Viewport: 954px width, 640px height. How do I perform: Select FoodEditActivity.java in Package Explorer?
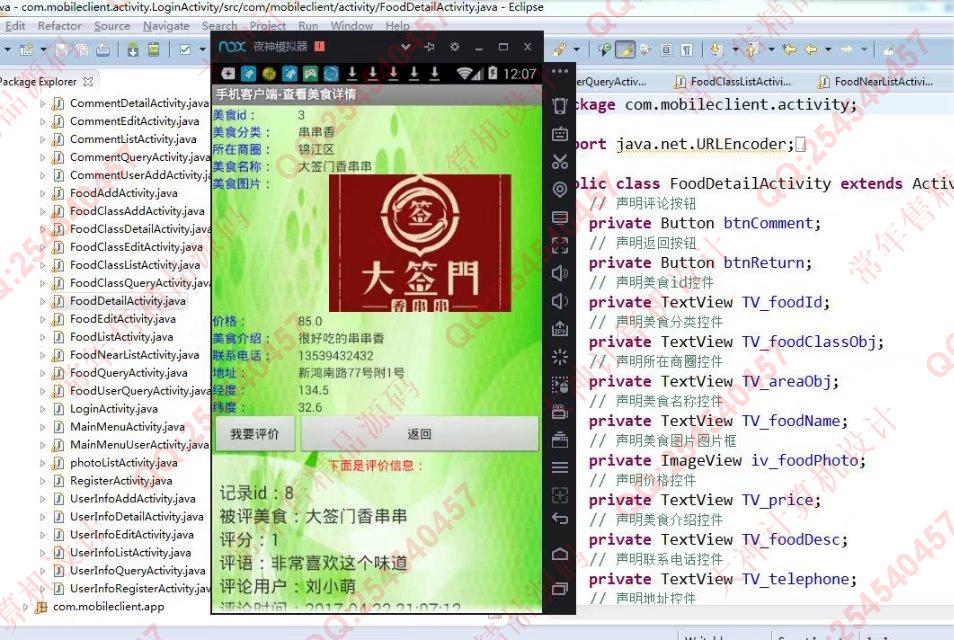pyautogui.click(x=123, y=319)
